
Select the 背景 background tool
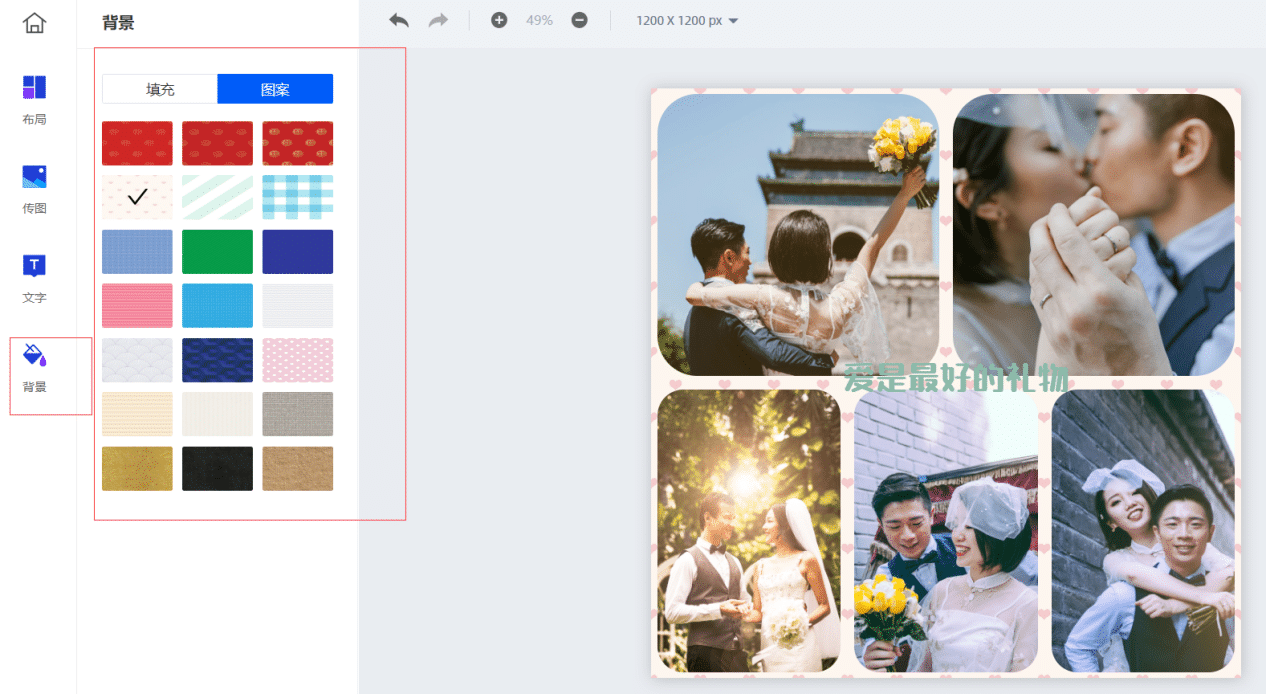pyautogui.click(x=34, y=367)
